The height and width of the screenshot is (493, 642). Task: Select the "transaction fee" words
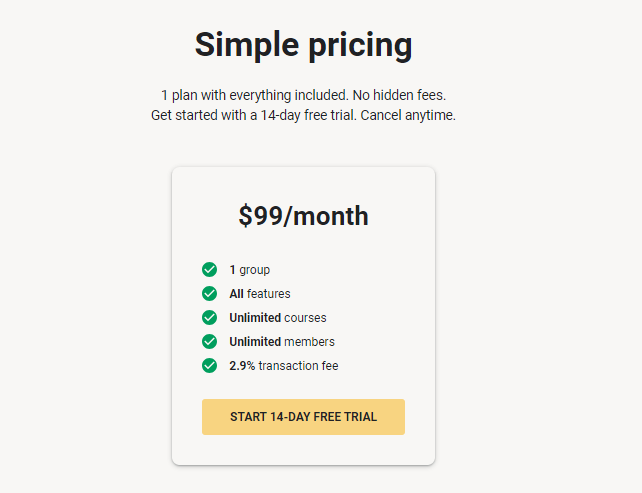point(298,366)
